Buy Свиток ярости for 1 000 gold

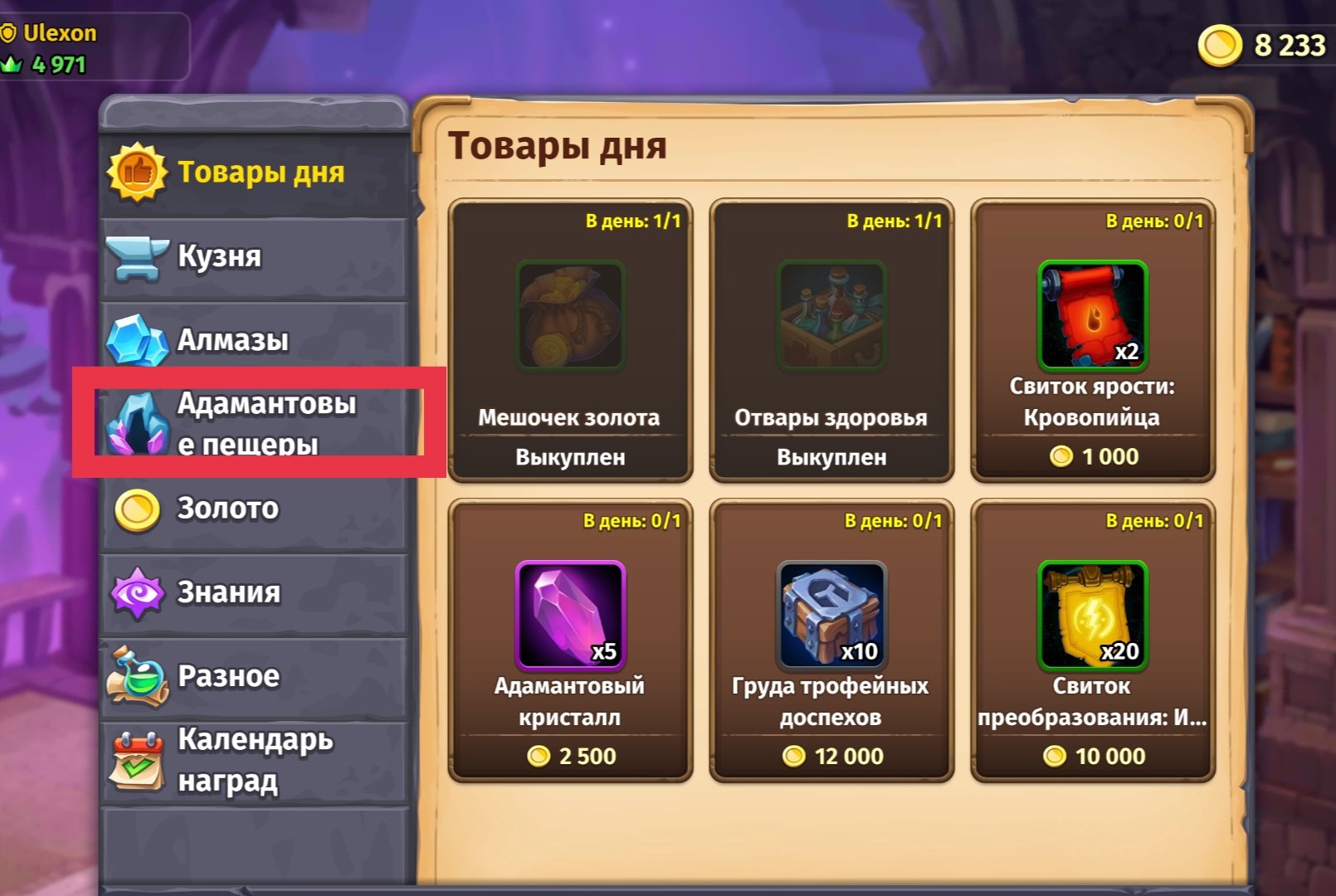[1094, 456]
